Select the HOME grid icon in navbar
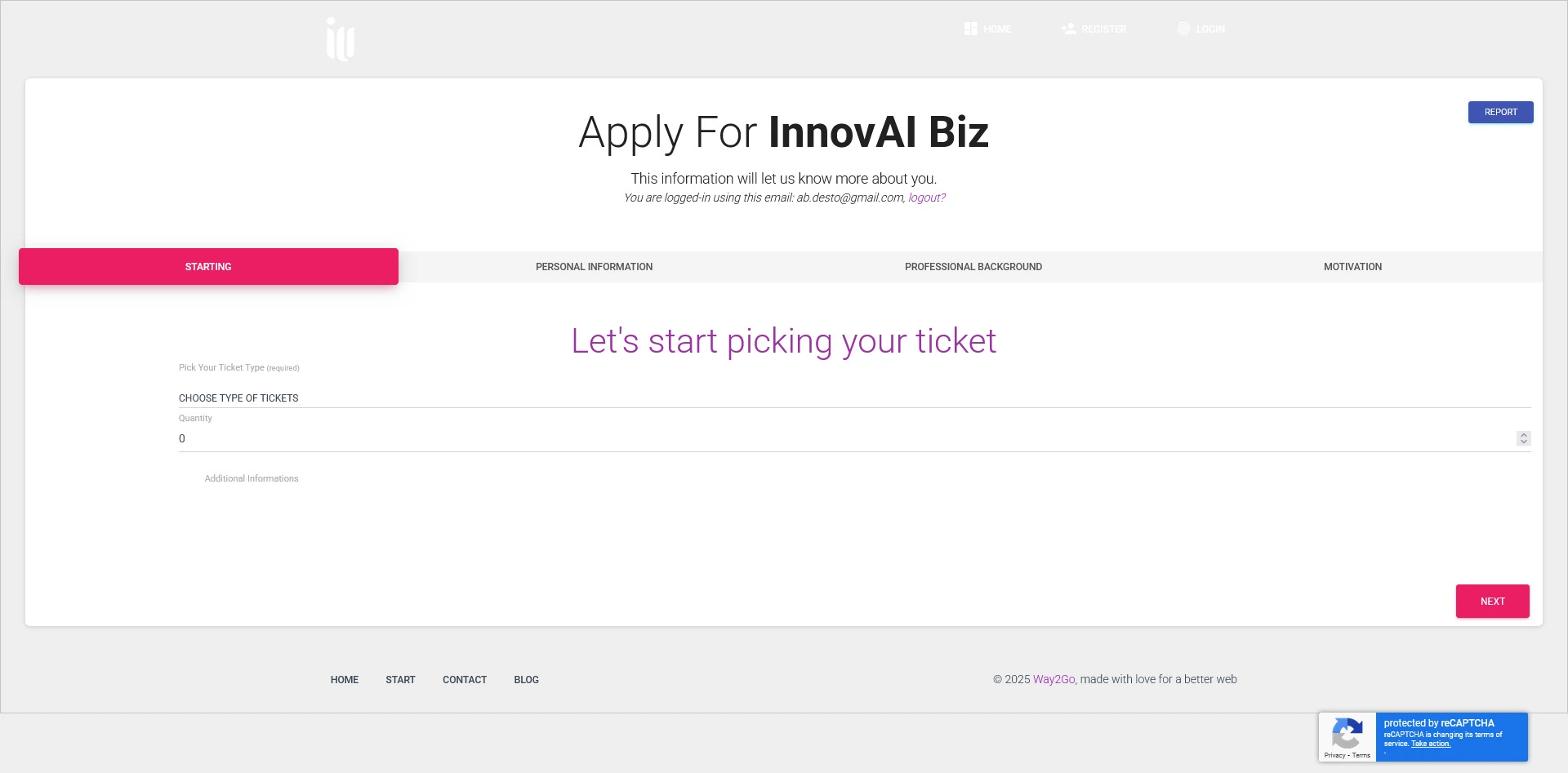The width and height of the screenshot is (1568, 773). pos(970,29)
